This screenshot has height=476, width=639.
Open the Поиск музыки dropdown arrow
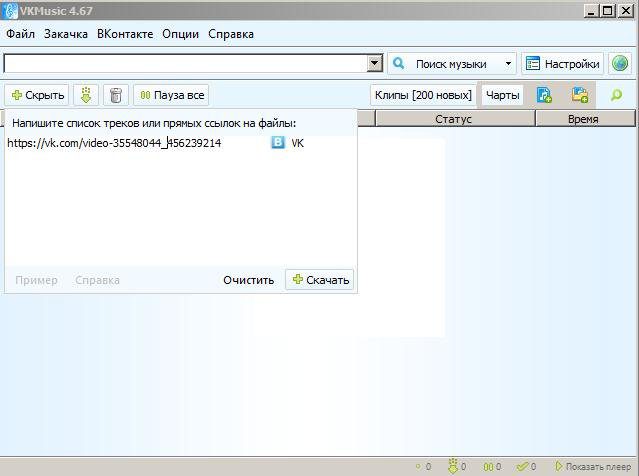pyautogui.click(x=508, y=64)
